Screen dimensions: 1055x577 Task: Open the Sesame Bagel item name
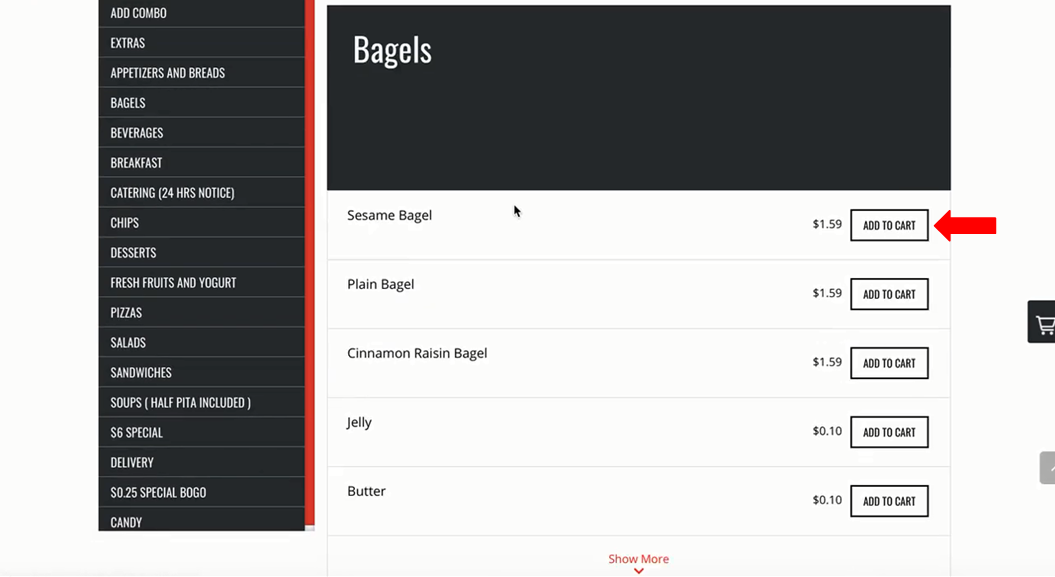(x=390, y=215)
